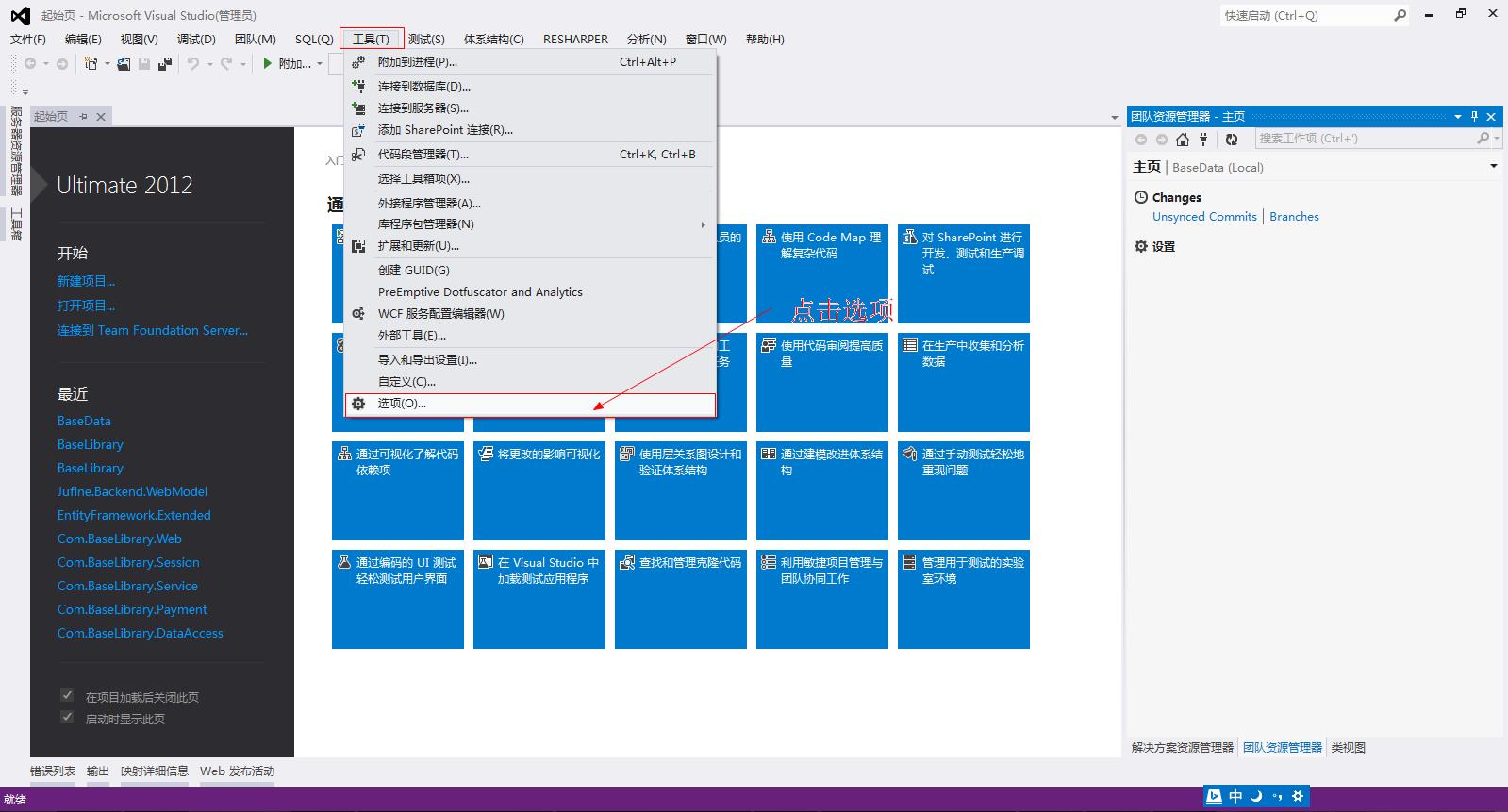
Task: Click the pin icon on Start Page tab
Action: point(83,116)
